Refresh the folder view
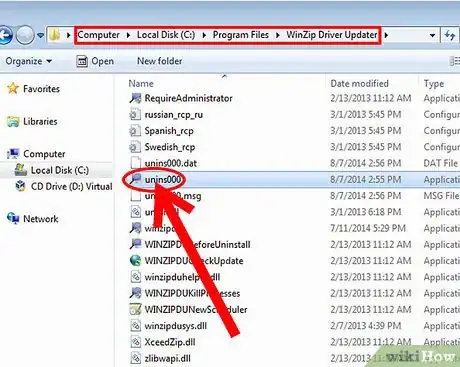 point(450,35)
